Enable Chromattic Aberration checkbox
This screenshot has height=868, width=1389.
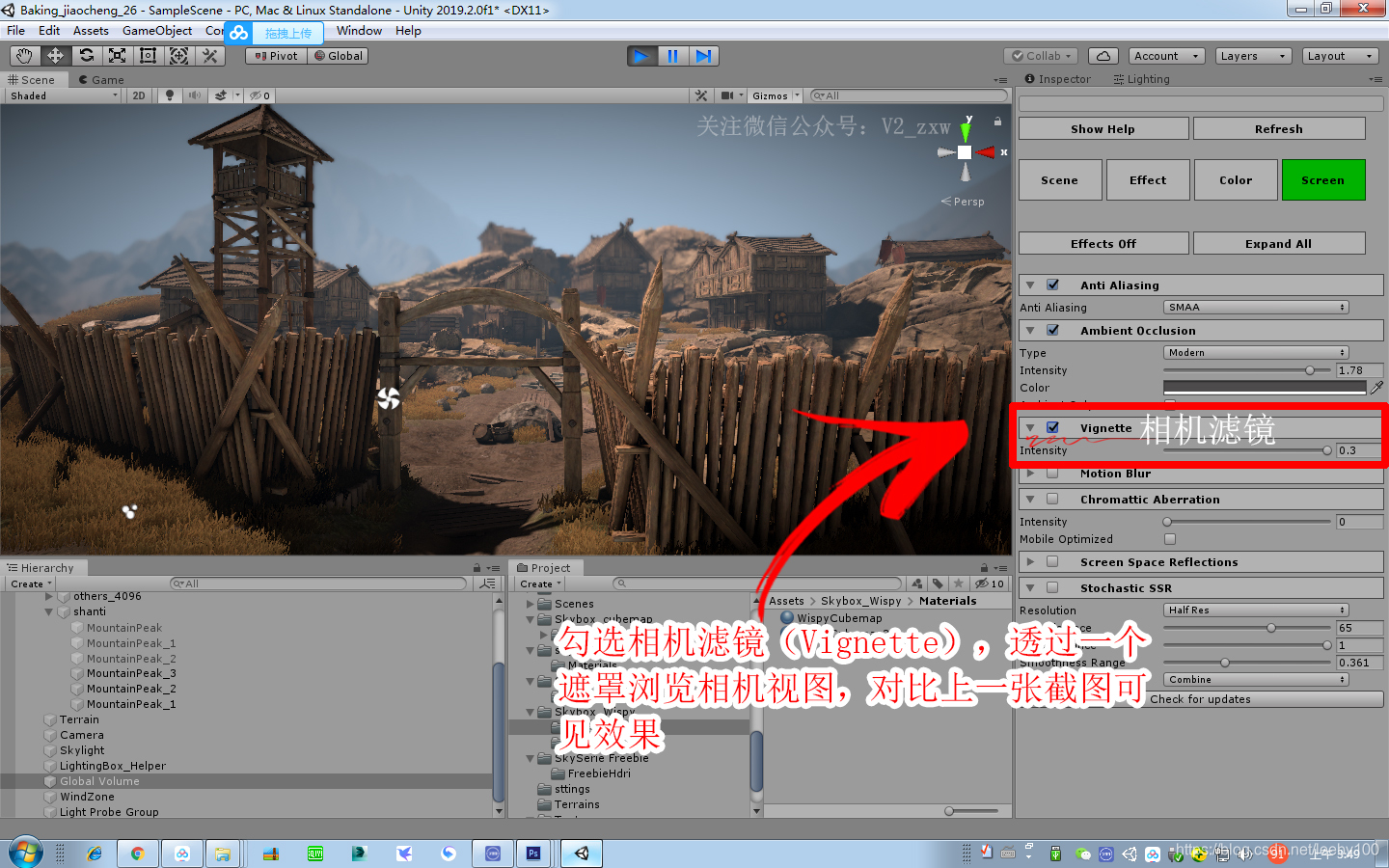pos(1052,499)
